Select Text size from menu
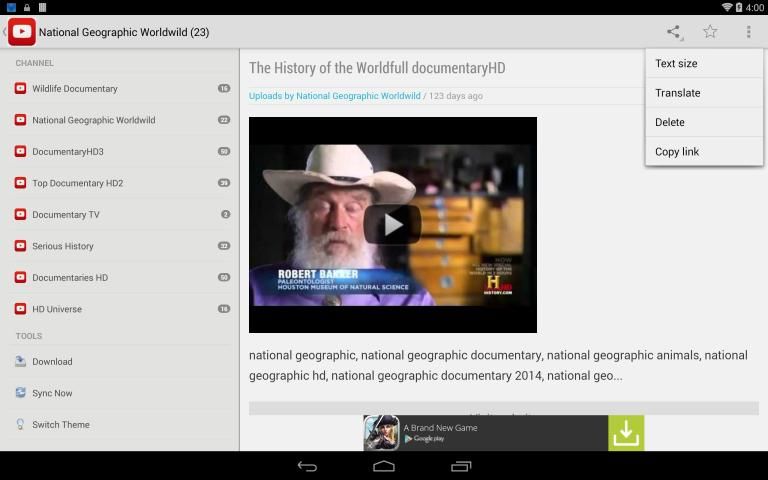 tap(676, 64)
